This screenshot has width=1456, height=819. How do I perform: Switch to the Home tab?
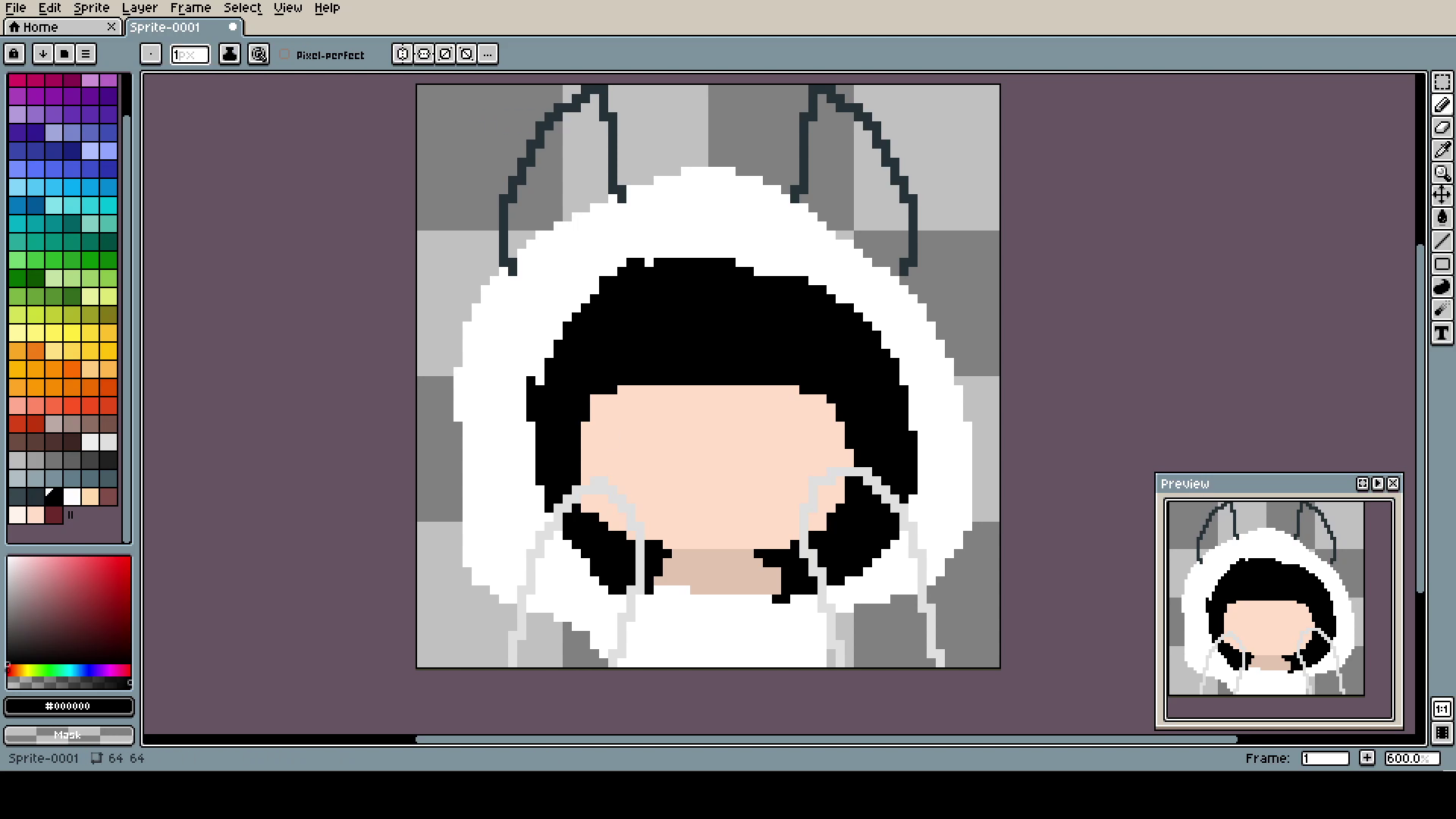(40, 27)
